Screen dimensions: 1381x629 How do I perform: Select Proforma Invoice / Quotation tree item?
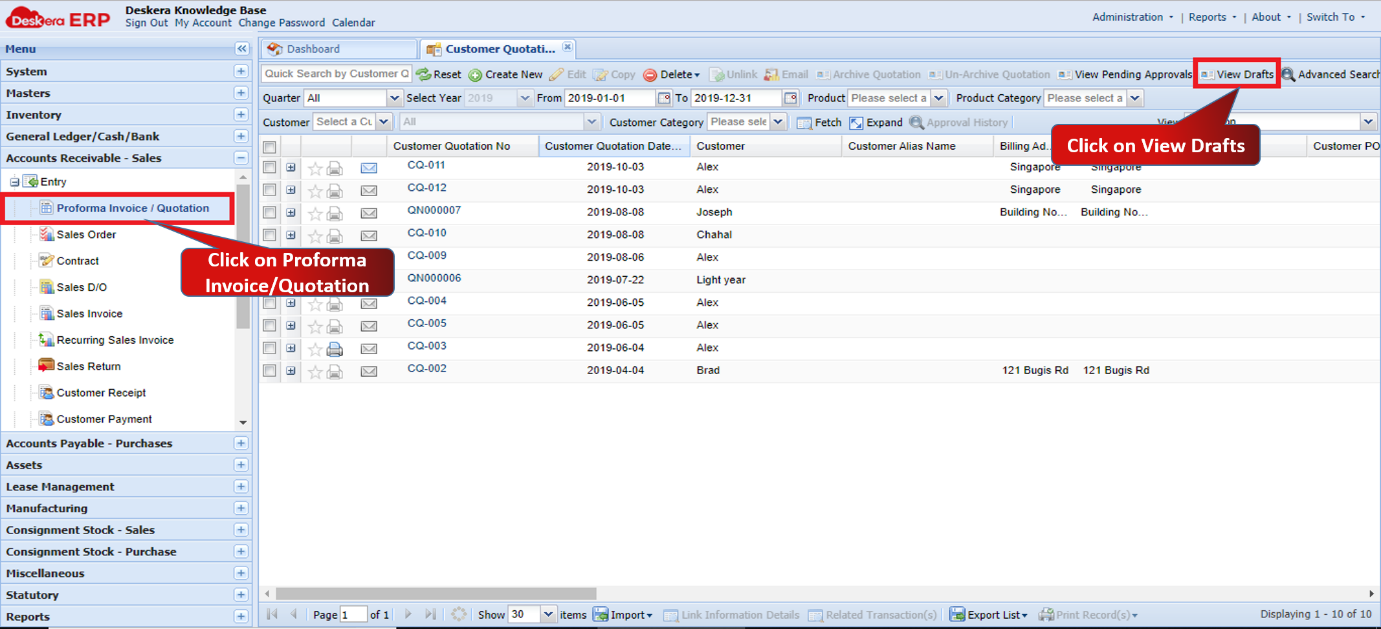[x=133, y=208]
